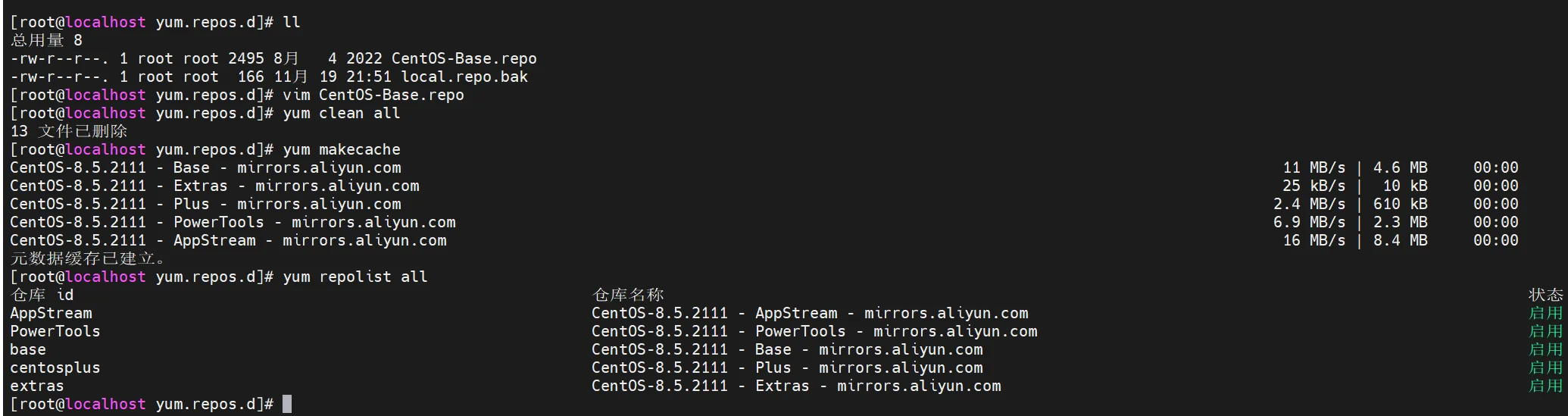Screen dimensions: 1568x416
Task: Click the 'yum repolist all' command text
Action: click(355, 277)
